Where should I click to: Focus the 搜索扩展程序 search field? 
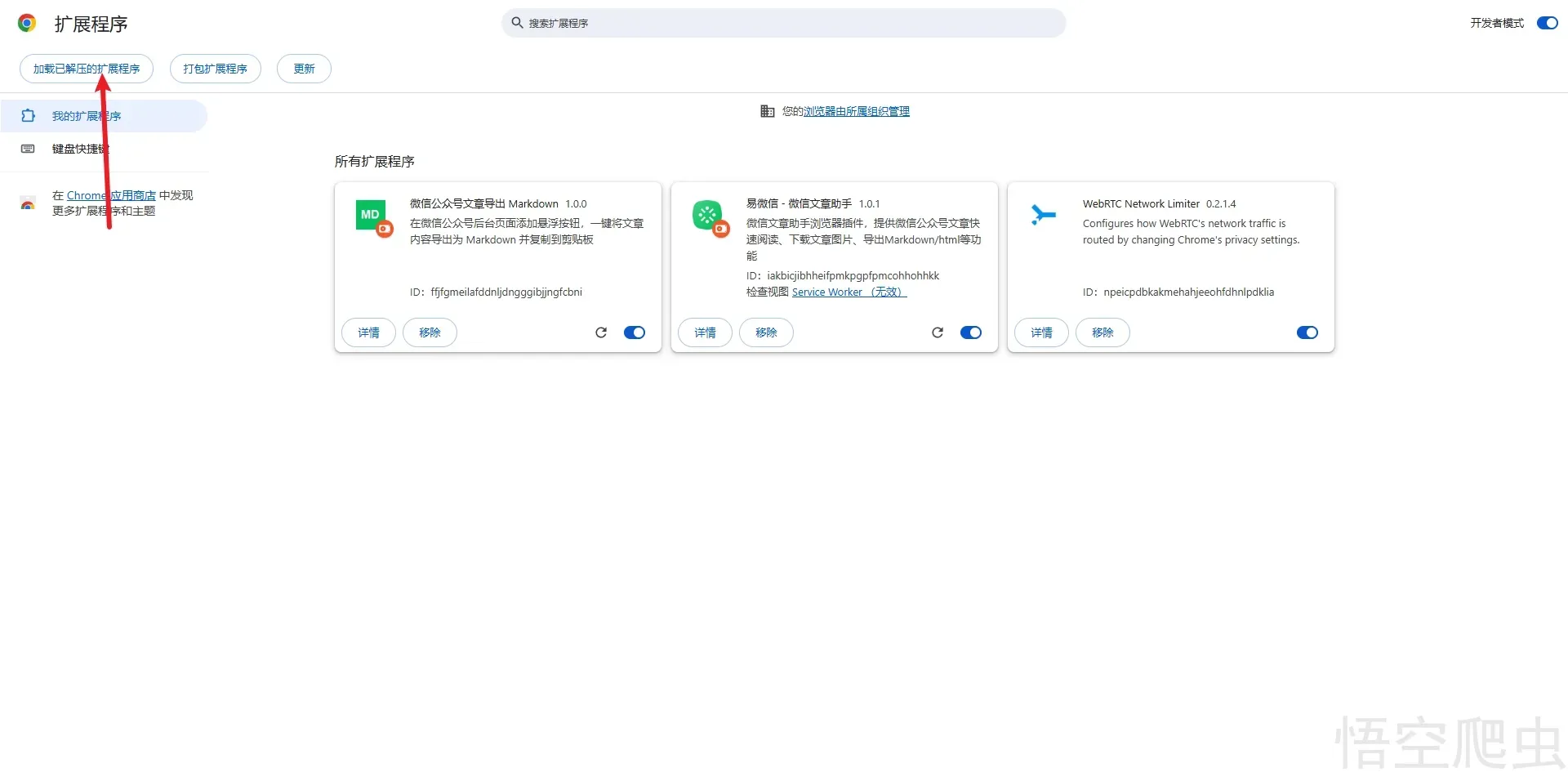coord(784,23)
